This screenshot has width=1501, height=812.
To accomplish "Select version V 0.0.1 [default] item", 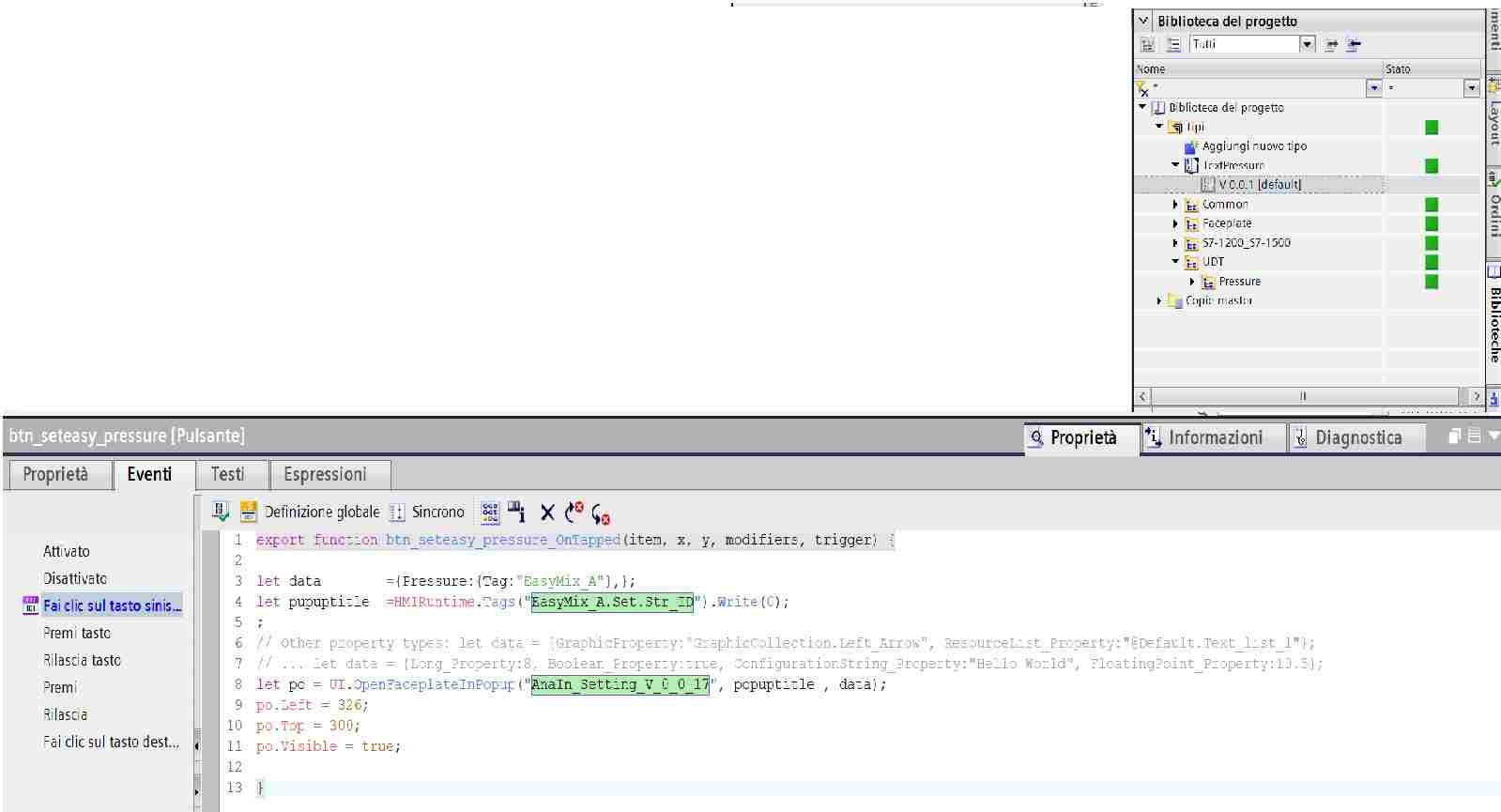I will pyautogui.click(x=1259, y=185).
